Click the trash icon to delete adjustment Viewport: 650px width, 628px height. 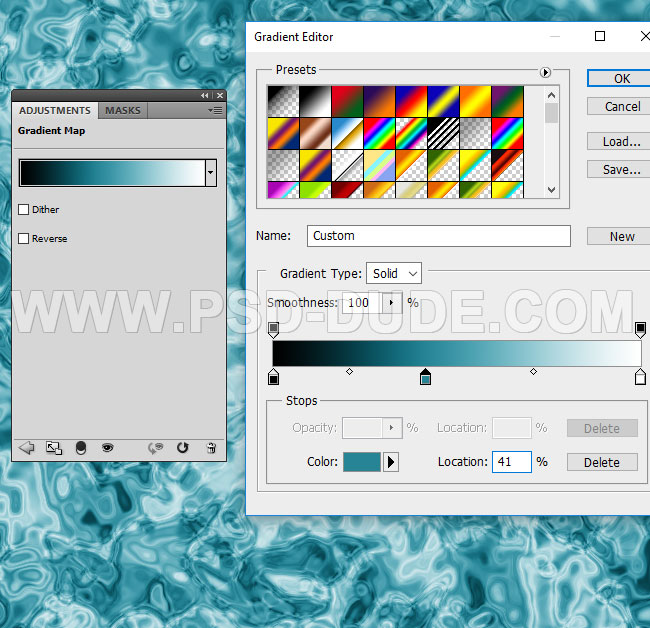(x=211, y=448)
